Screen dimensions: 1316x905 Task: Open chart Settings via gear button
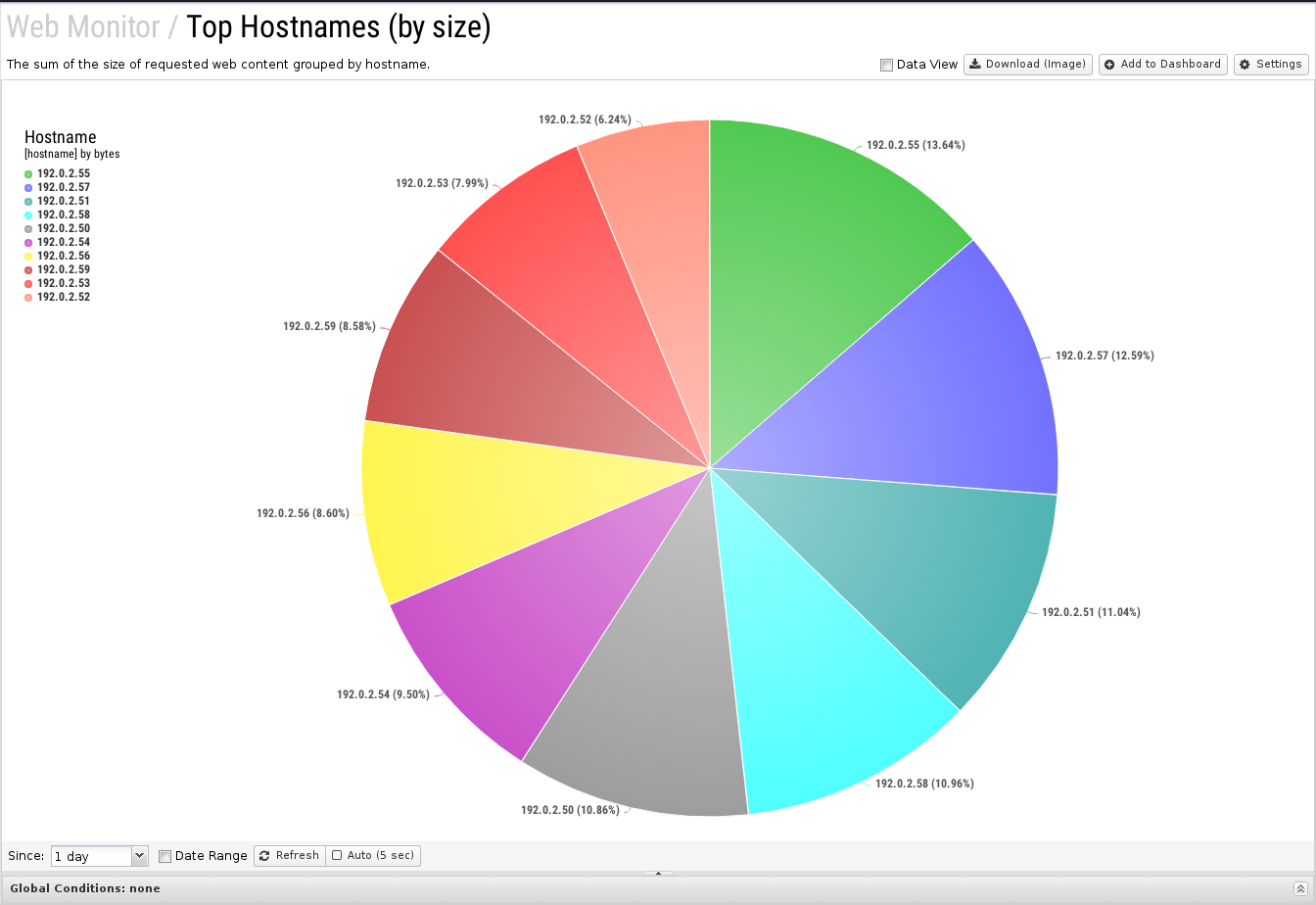[1270, 65]
